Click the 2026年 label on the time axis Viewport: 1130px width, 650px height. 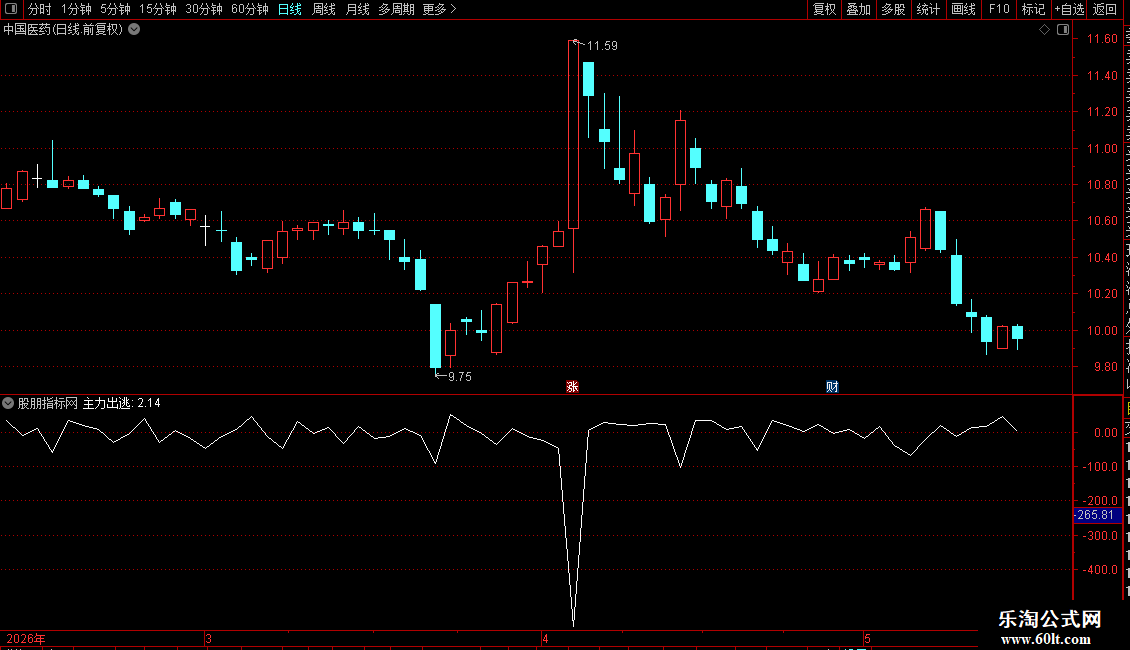coord(26,639)
